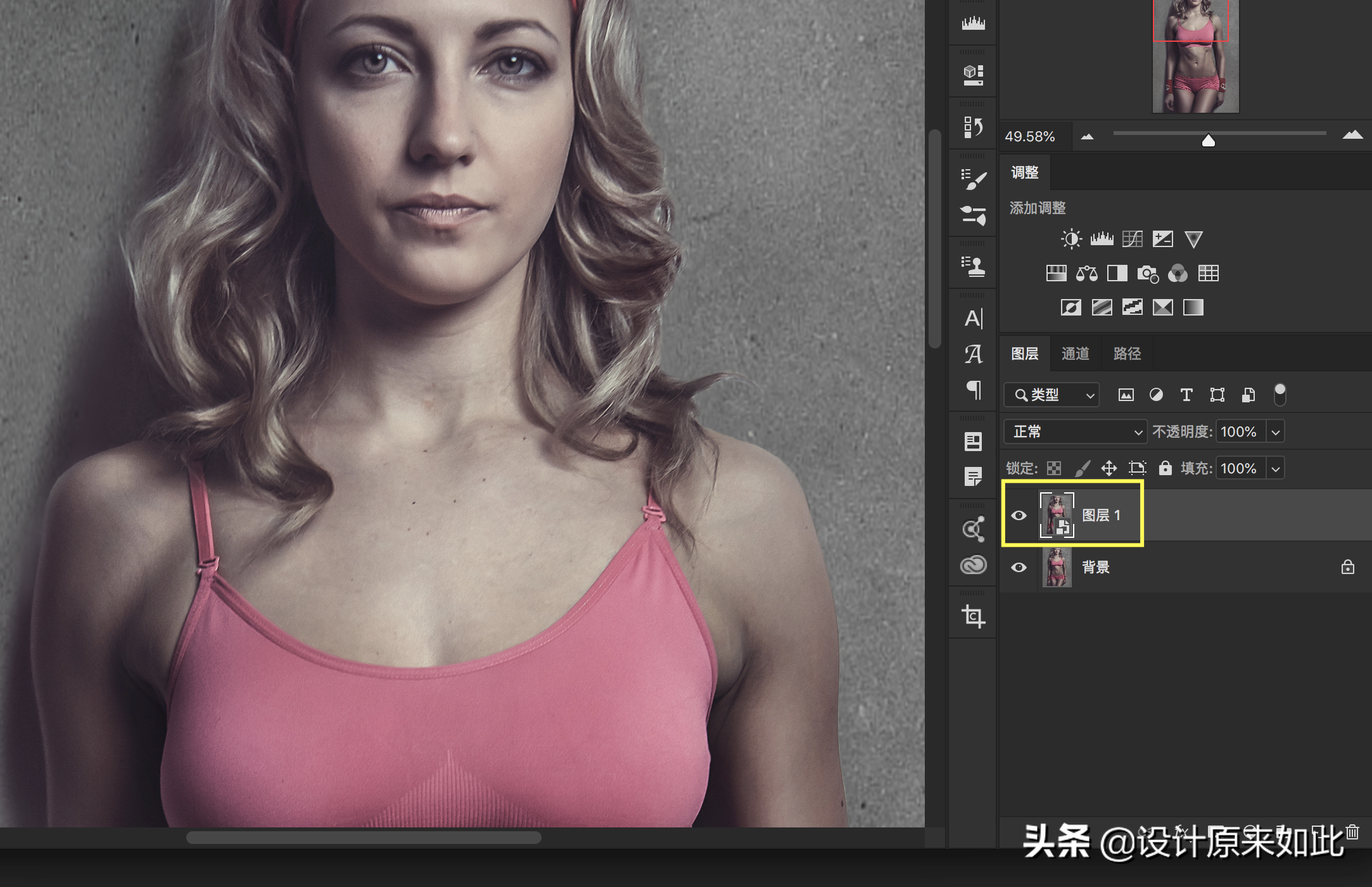Open the Notes panel icon
This screenshot has width=1372, height=887.
973,476
